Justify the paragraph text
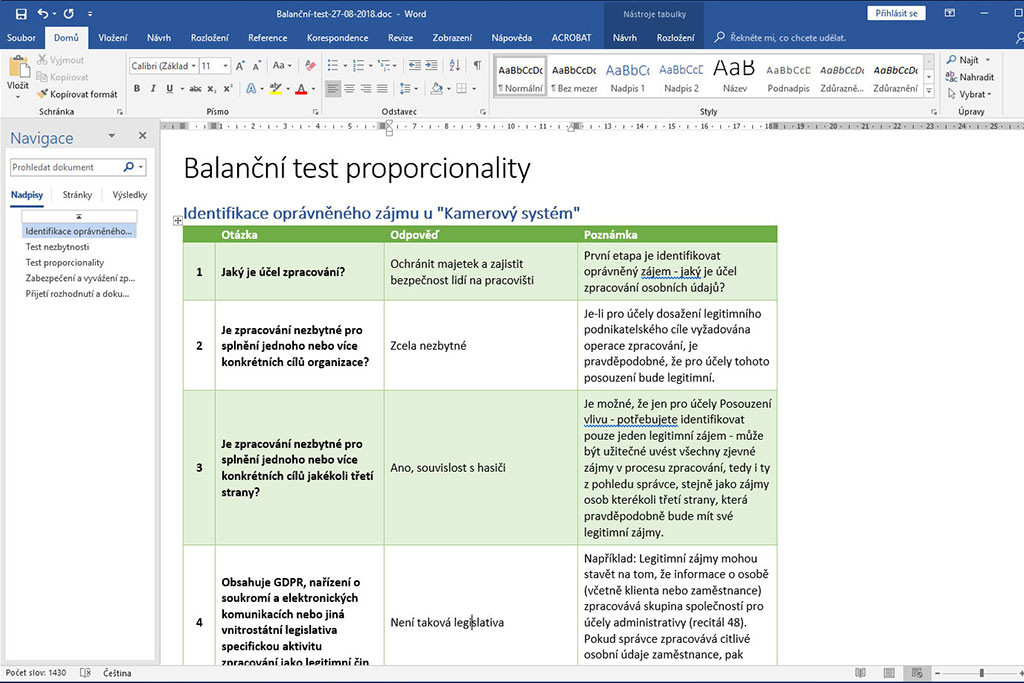This screenshot has height=683, width=1024. pos(382,89)
